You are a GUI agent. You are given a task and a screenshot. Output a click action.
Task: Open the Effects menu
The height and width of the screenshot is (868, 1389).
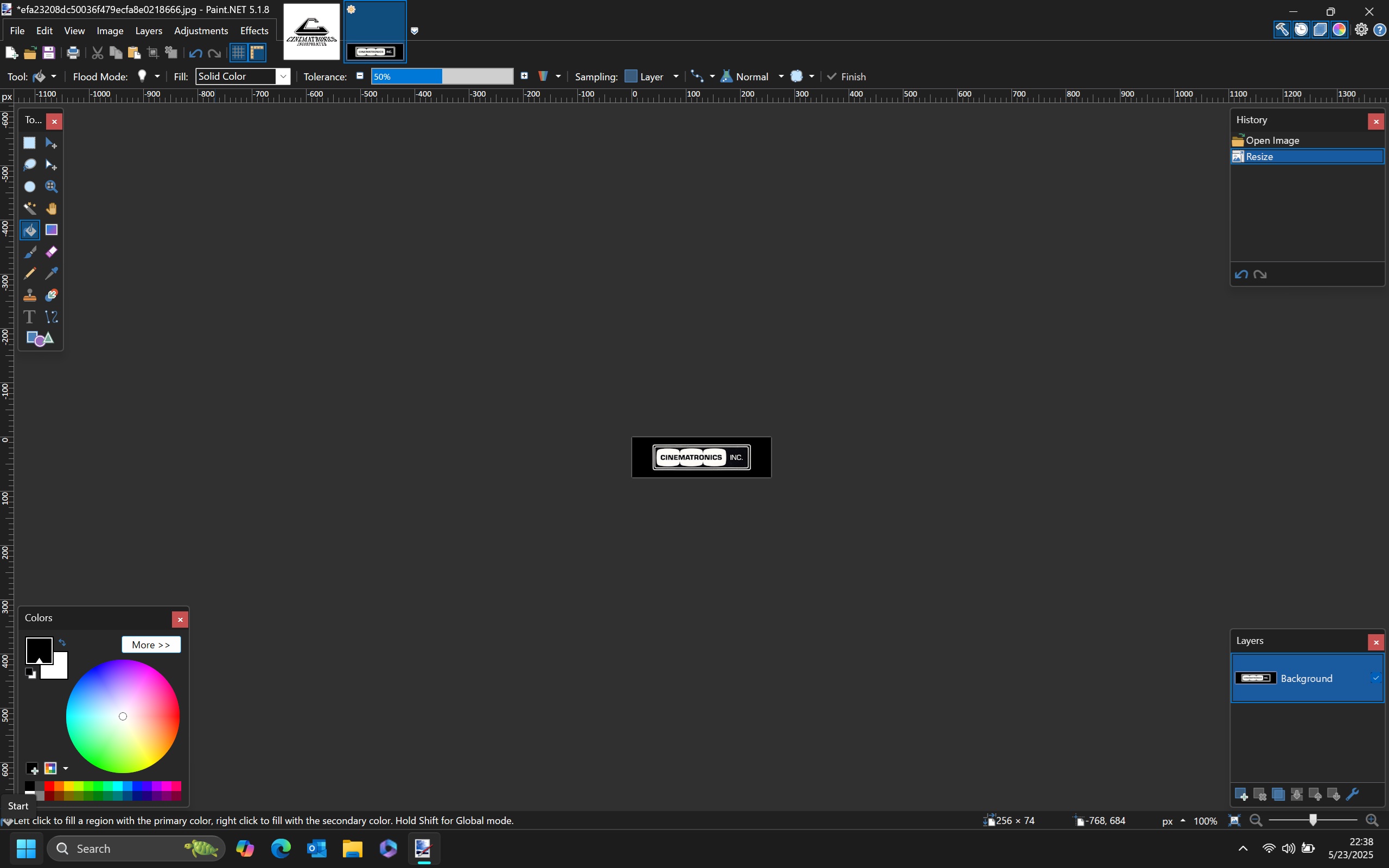click(254, 30)
